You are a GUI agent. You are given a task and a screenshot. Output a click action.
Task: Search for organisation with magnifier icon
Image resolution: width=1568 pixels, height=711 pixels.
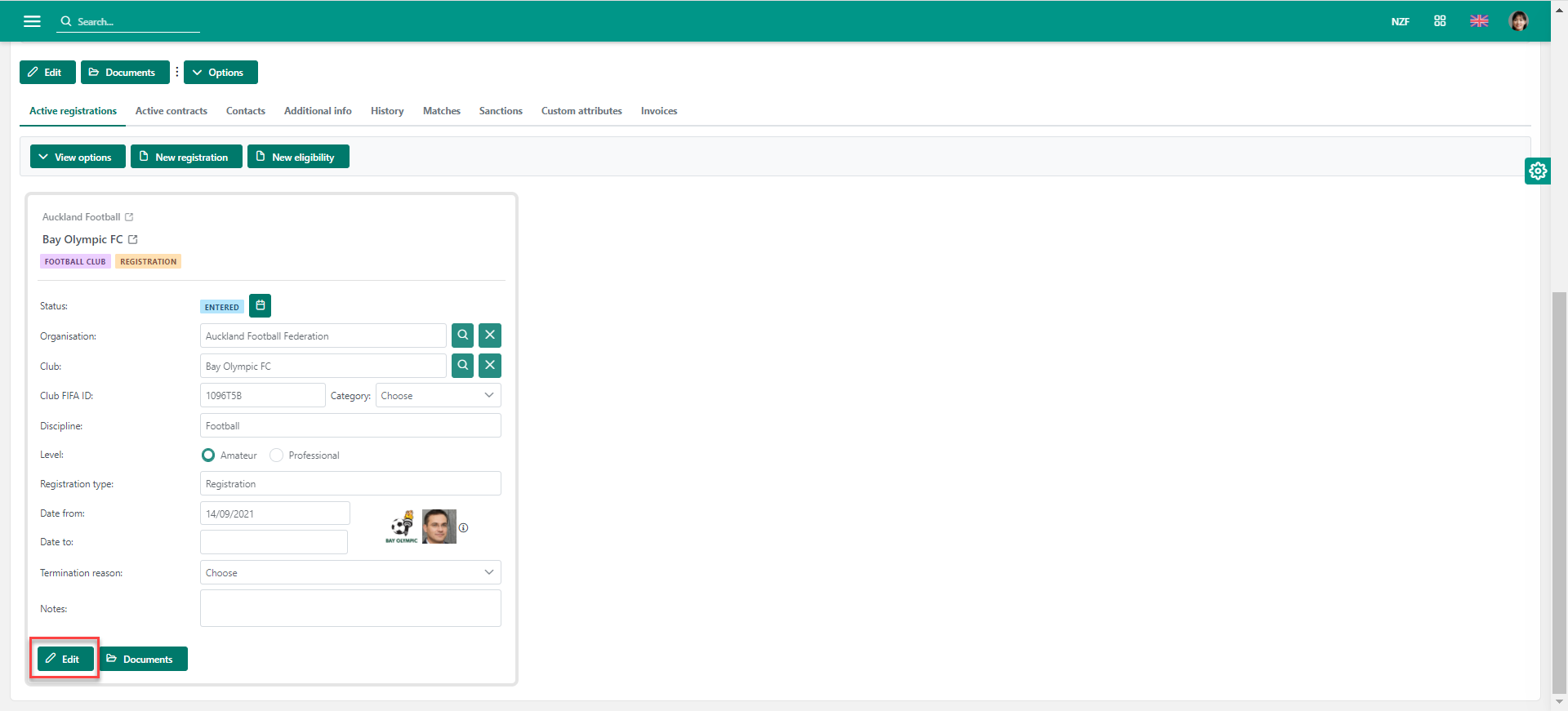point(462,336)
